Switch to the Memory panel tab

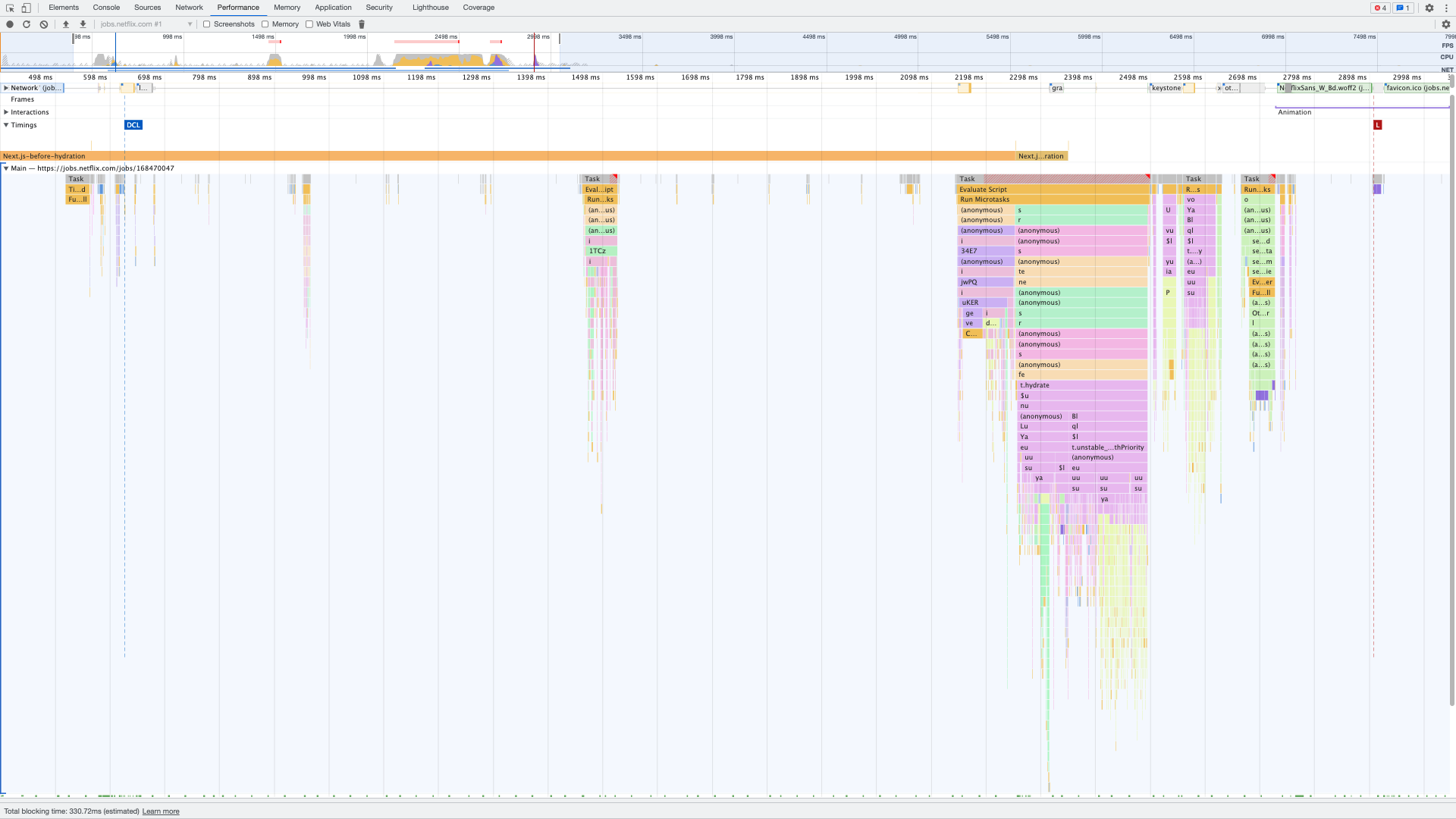click(287, 8)
